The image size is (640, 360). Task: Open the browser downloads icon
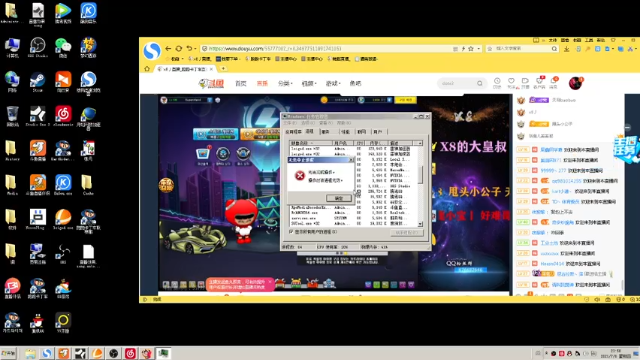[x=567, y=49]
